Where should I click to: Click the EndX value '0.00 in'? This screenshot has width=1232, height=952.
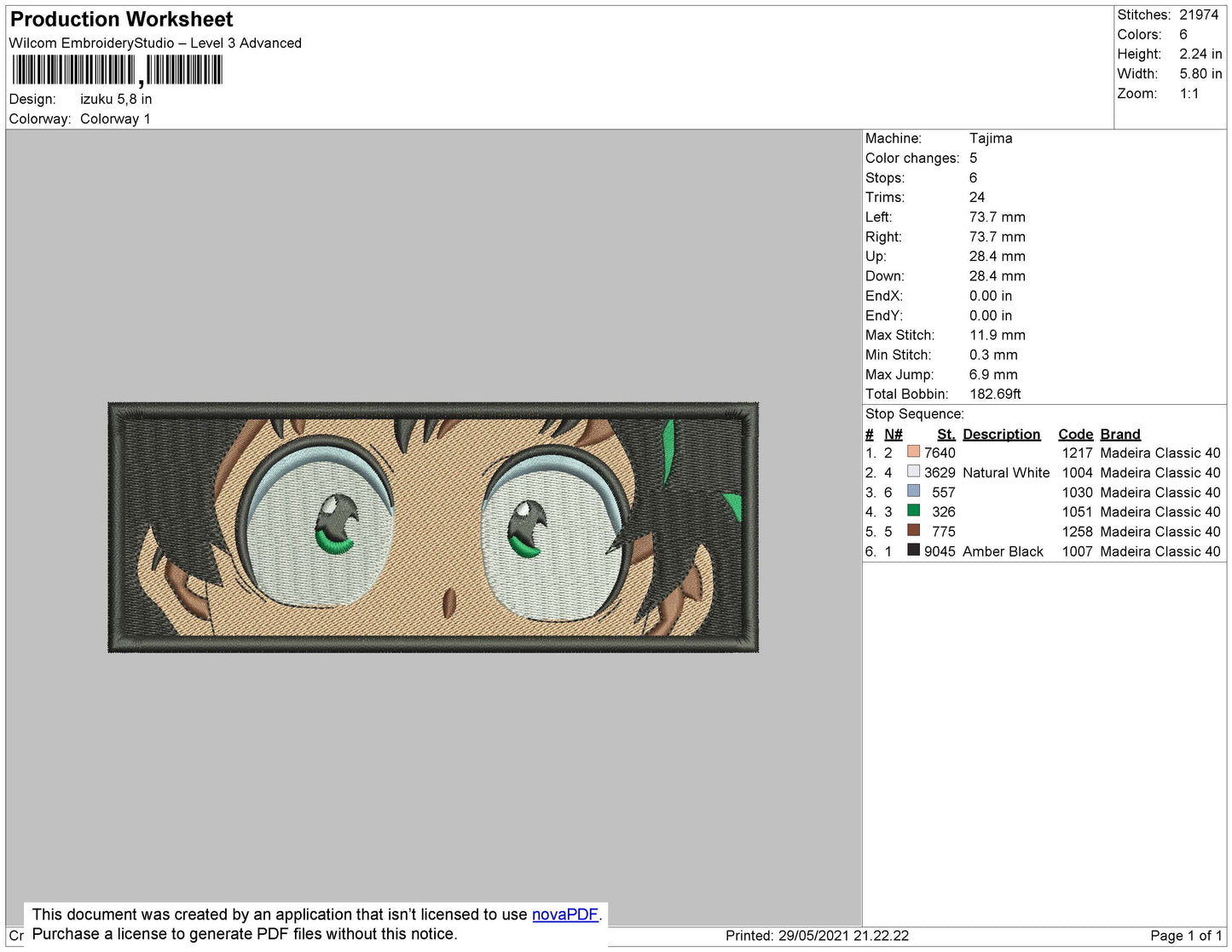coord(991,296)
